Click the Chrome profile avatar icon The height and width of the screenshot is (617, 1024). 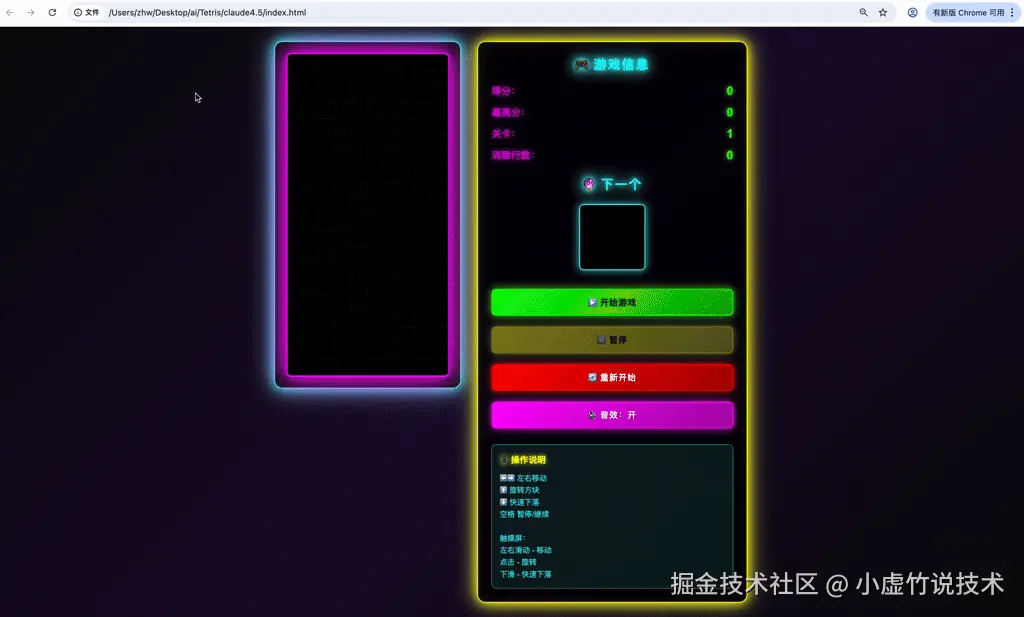[x=912, y=13]
